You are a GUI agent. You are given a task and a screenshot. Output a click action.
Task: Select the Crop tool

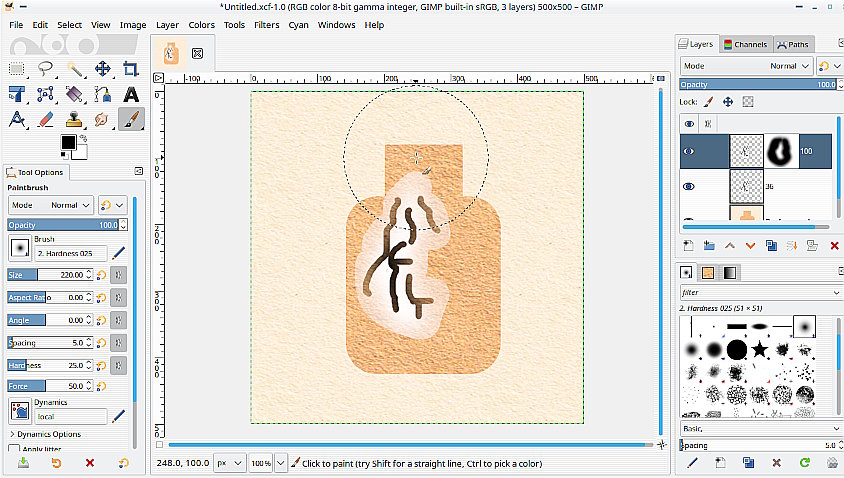131,69
